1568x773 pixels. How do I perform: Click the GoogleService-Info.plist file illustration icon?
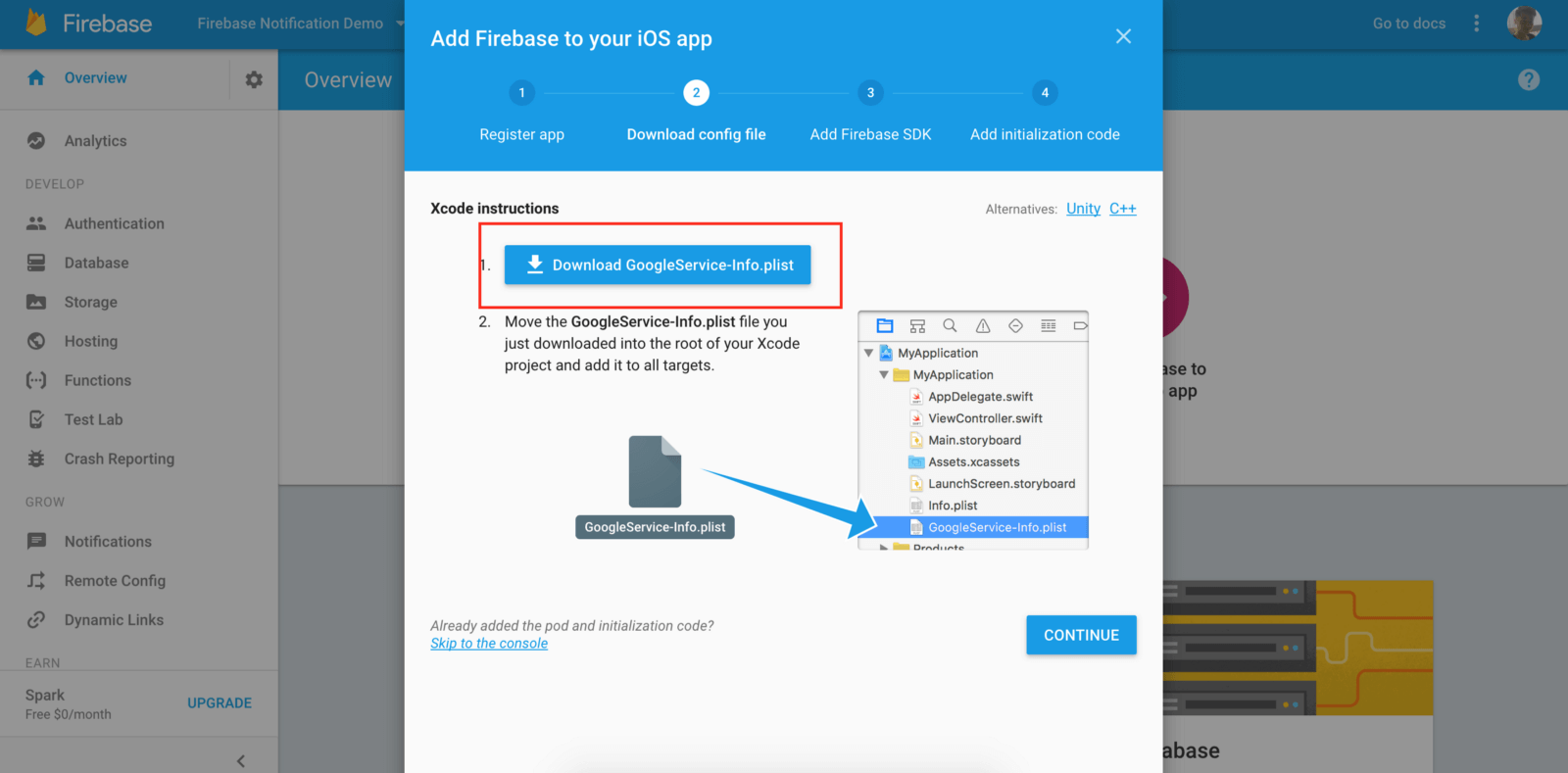(x=655, y=471)
